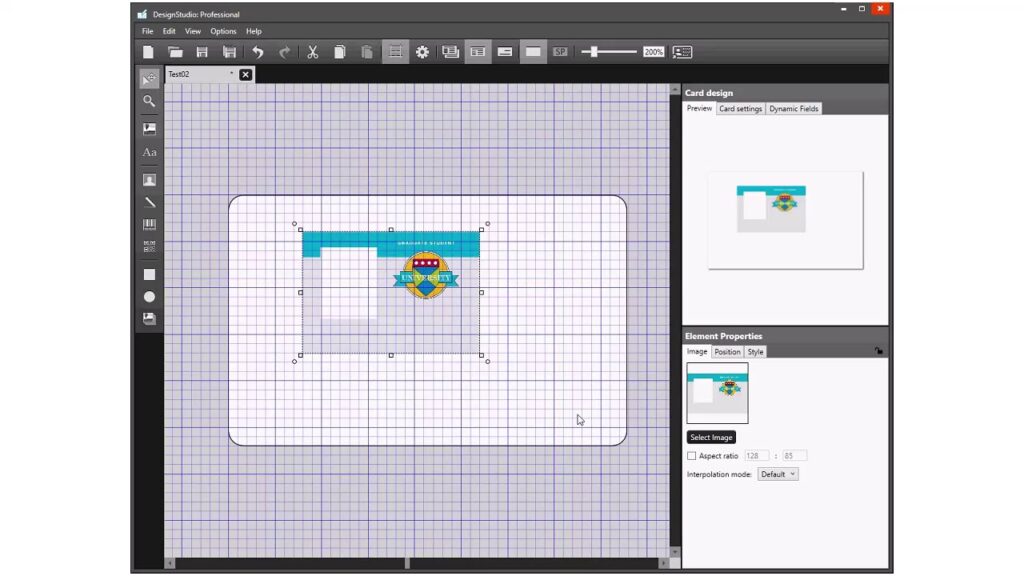Click the overlapping windows toolbar icon
This screenshot has width=1024, height=576.
[450, 52]
